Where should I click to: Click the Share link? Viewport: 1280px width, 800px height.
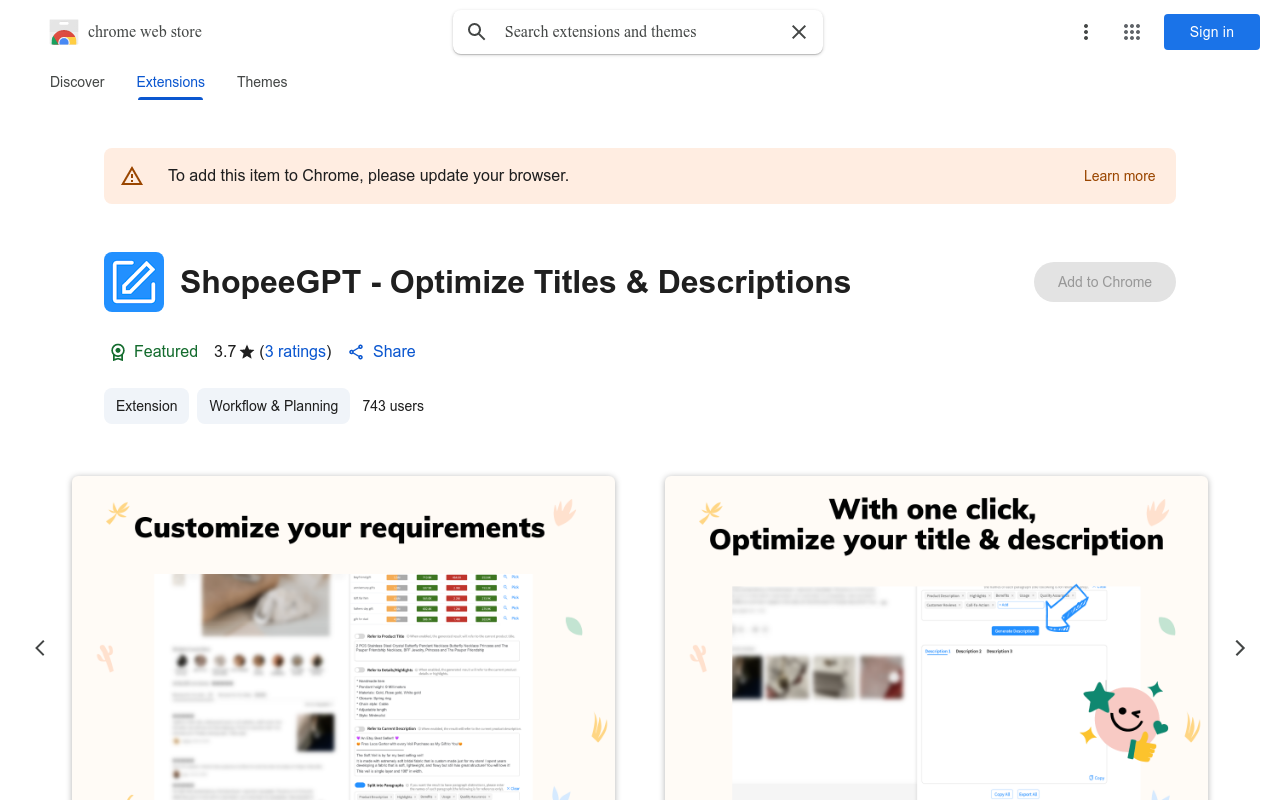[x=394, y=352]
